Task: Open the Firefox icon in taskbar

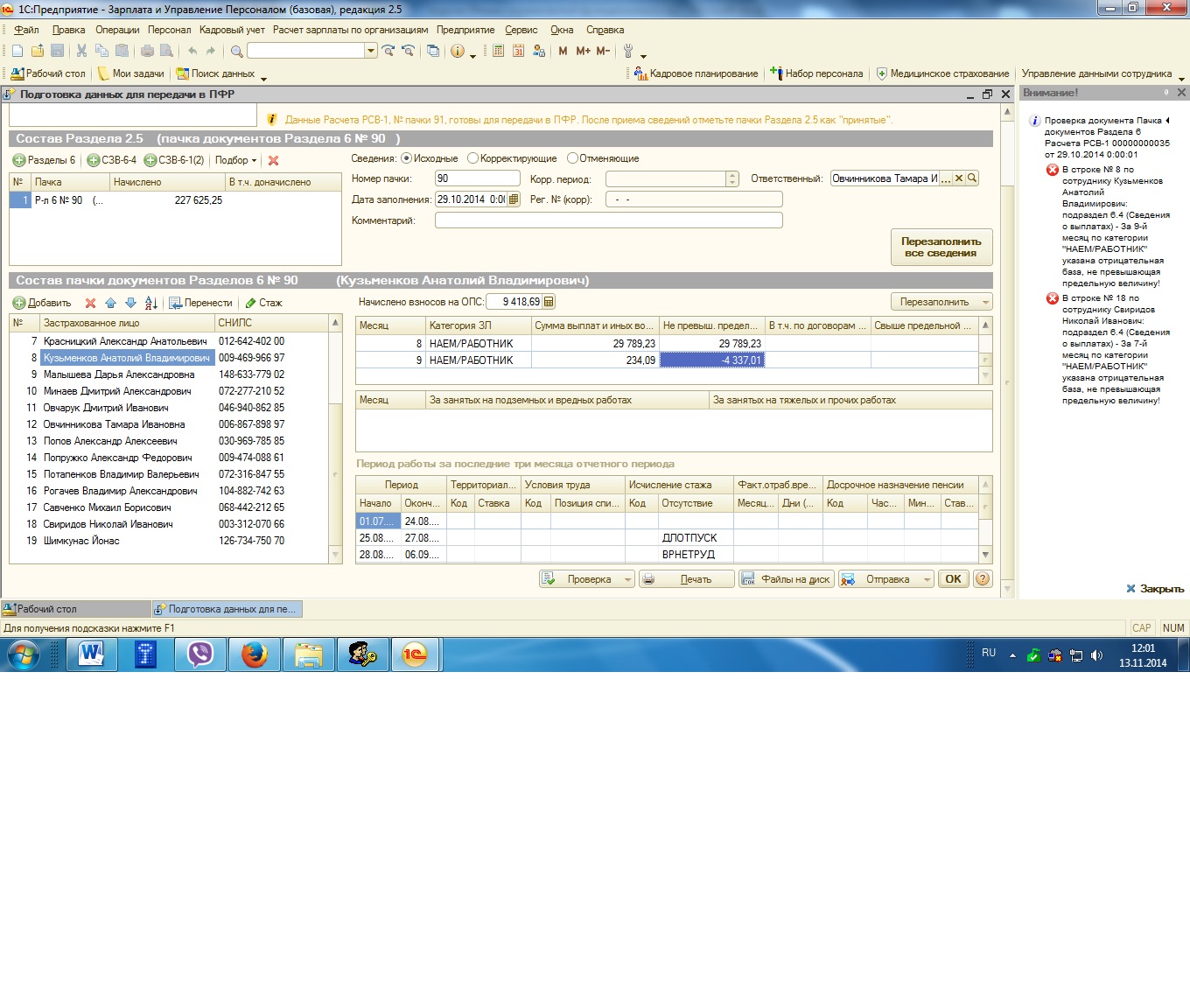Action: (255, 654)
